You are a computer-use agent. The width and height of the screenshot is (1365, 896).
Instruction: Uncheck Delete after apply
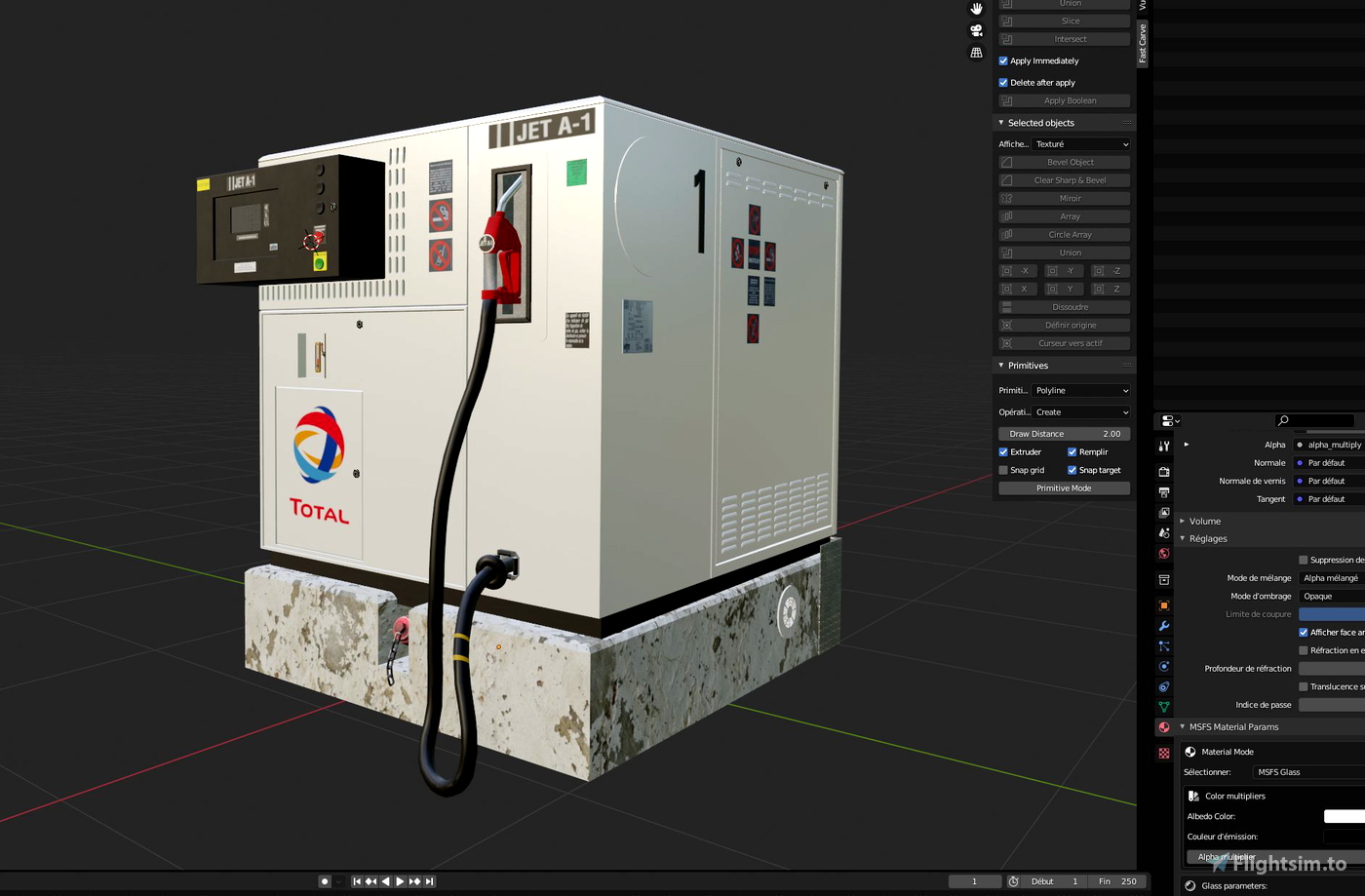click(x=1003, y=83)
